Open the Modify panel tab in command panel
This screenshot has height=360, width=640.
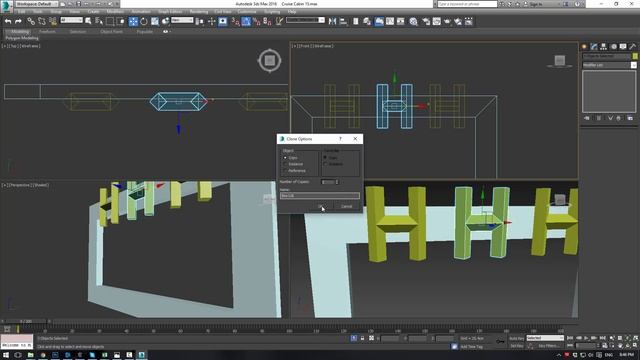(594, 47)
